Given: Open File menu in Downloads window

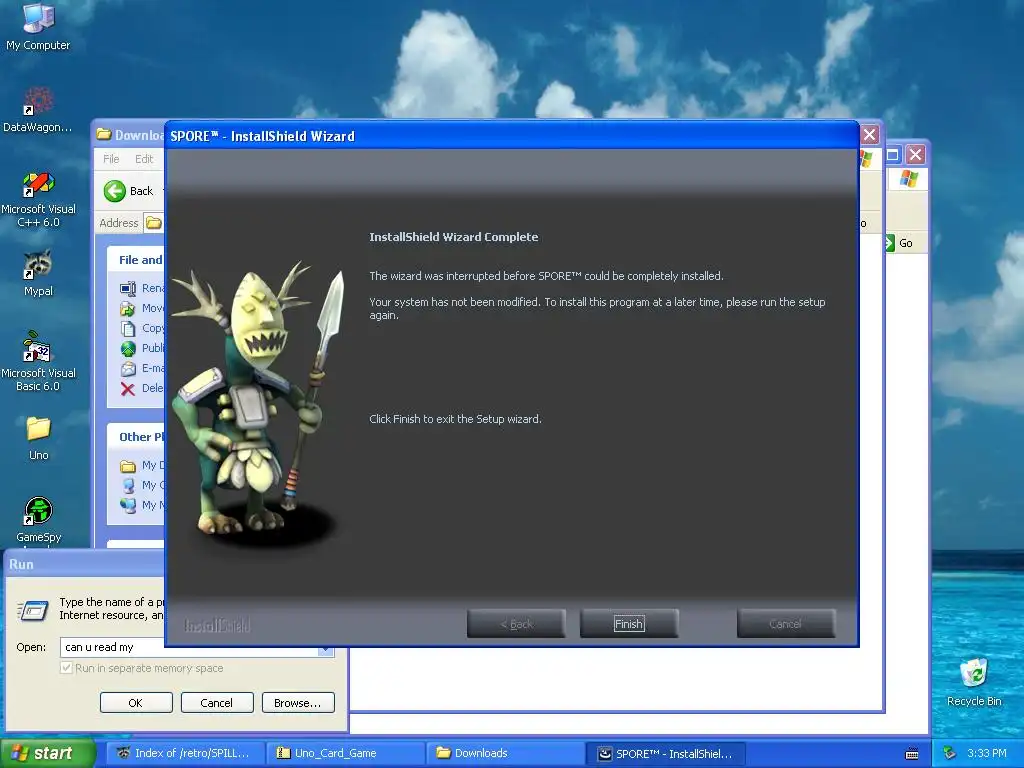Looking at the screenshot, I should tap(111, 159).
